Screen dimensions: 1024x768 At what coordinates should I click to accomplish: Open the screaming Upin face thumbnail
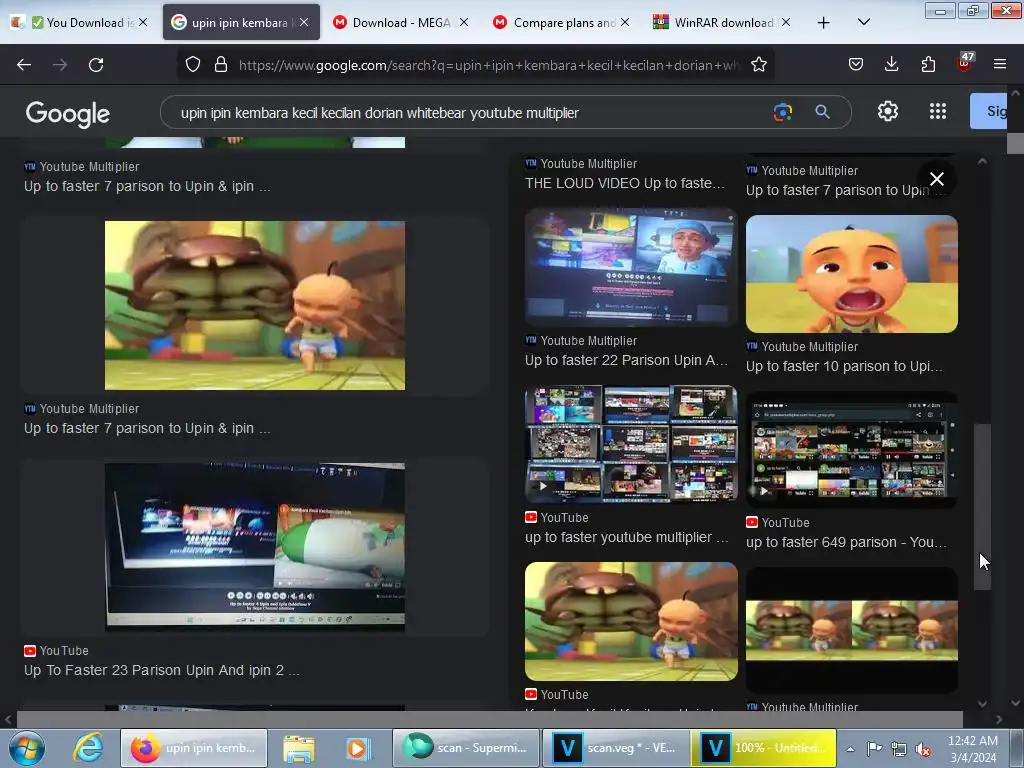tap(852, 274)
